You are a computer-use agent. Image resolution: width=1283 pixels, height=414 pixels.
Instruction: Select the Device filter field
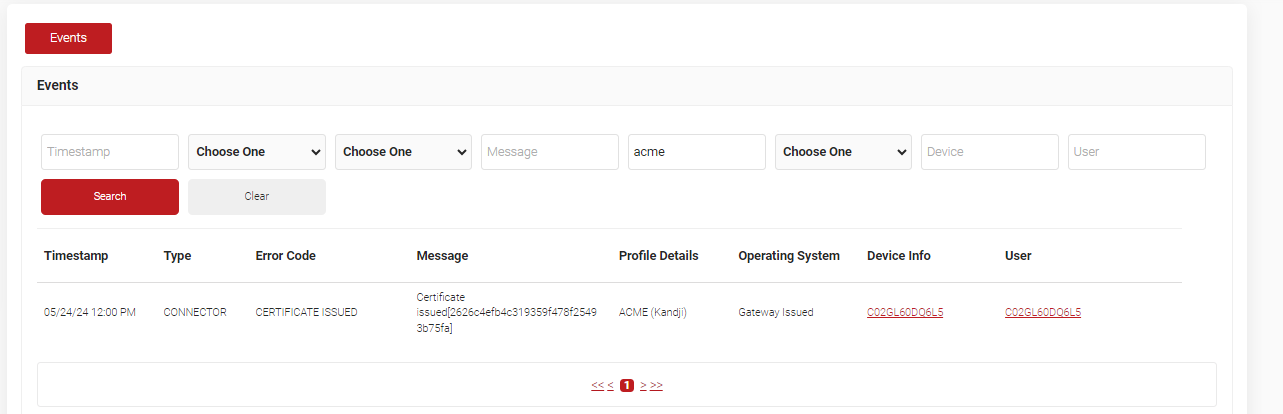989,152
